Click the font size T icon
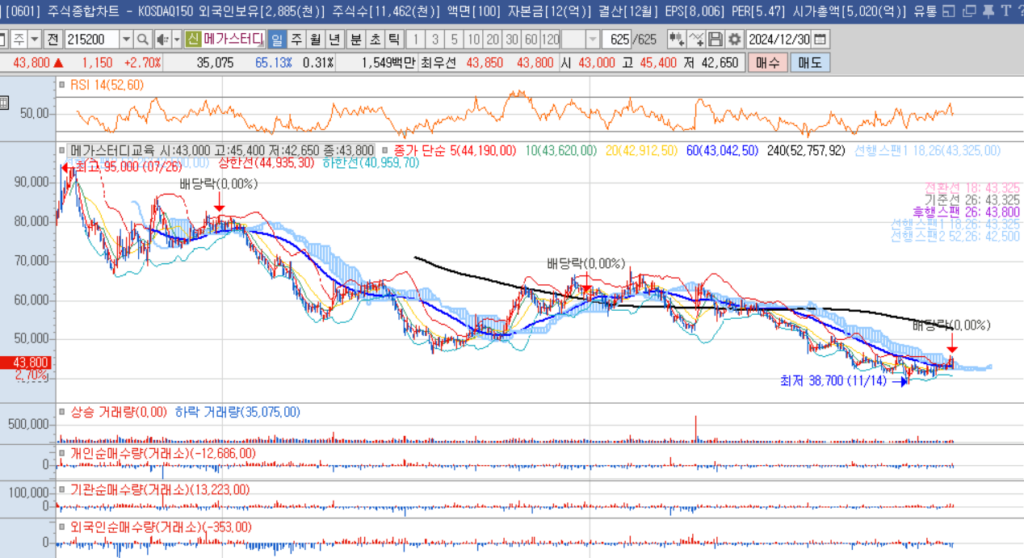This screenshot has width=1024, height=558. click(x=1004, y=10)
